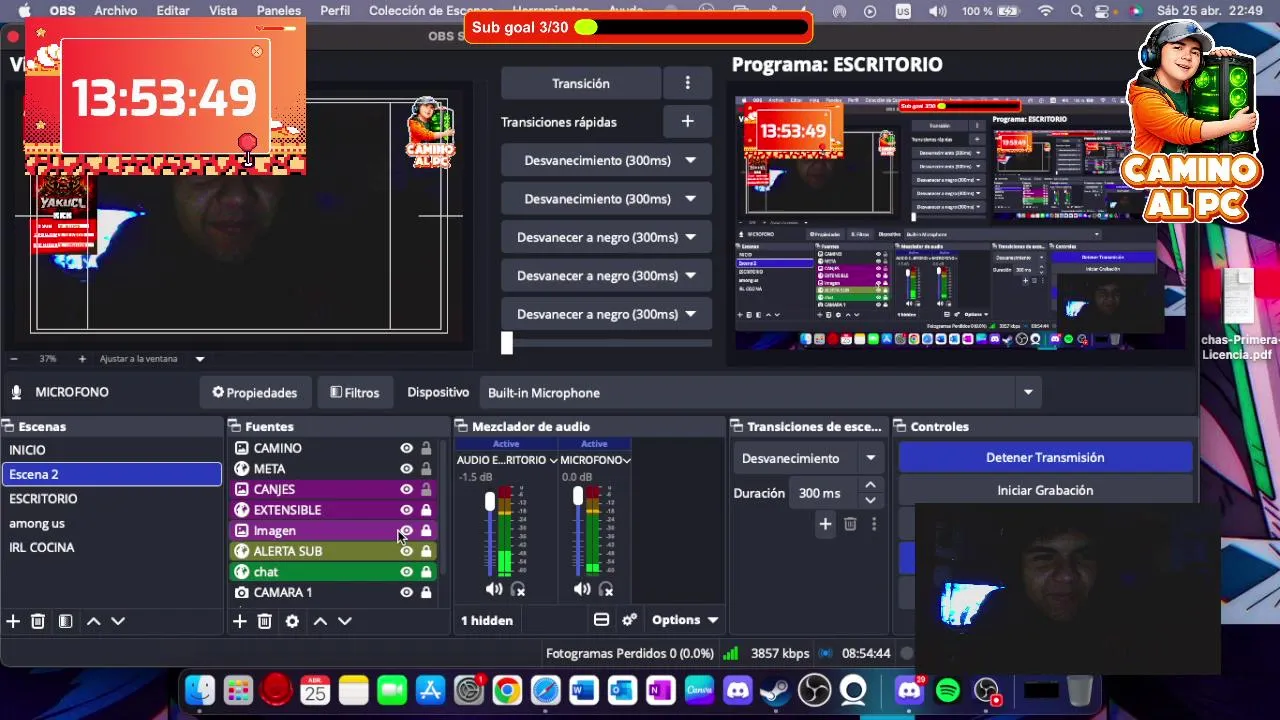The image size is (1280, 720).
Task: Open Canva from the Dock
Action: click(699, 690)
